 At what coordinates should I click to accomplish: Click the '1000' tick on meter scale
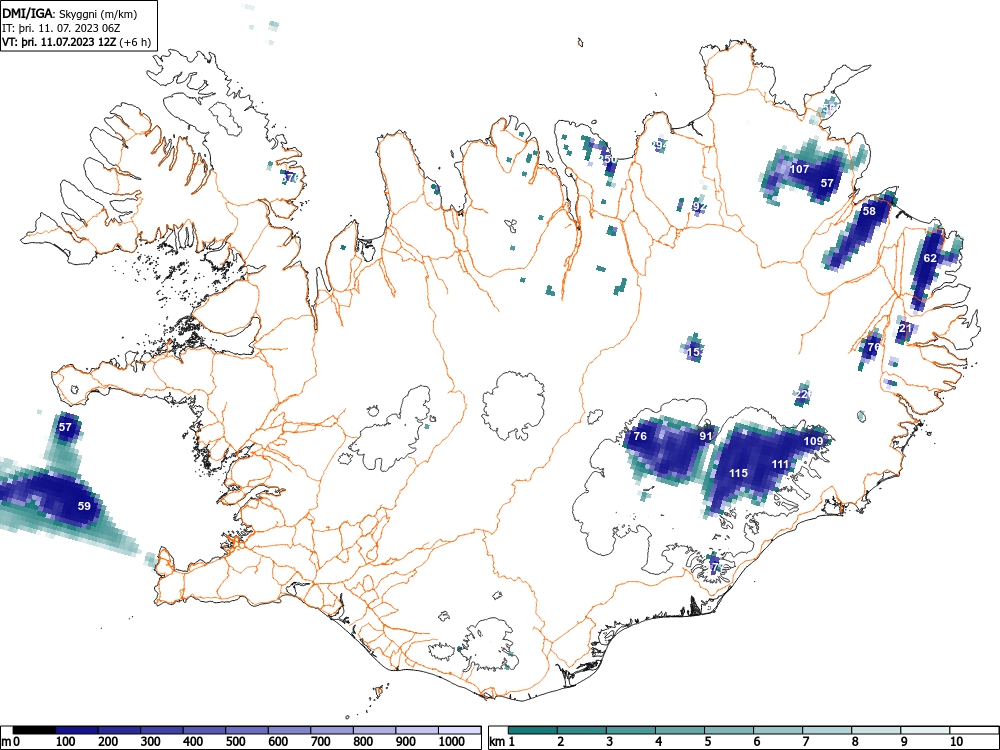coord(452,741)
